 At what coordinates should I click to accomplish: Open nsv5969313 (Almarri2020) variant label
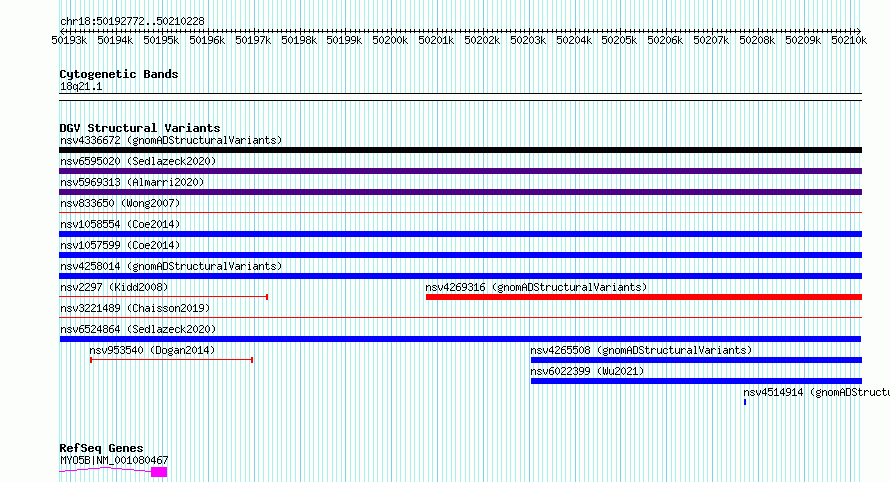click(x=132, y=182)
